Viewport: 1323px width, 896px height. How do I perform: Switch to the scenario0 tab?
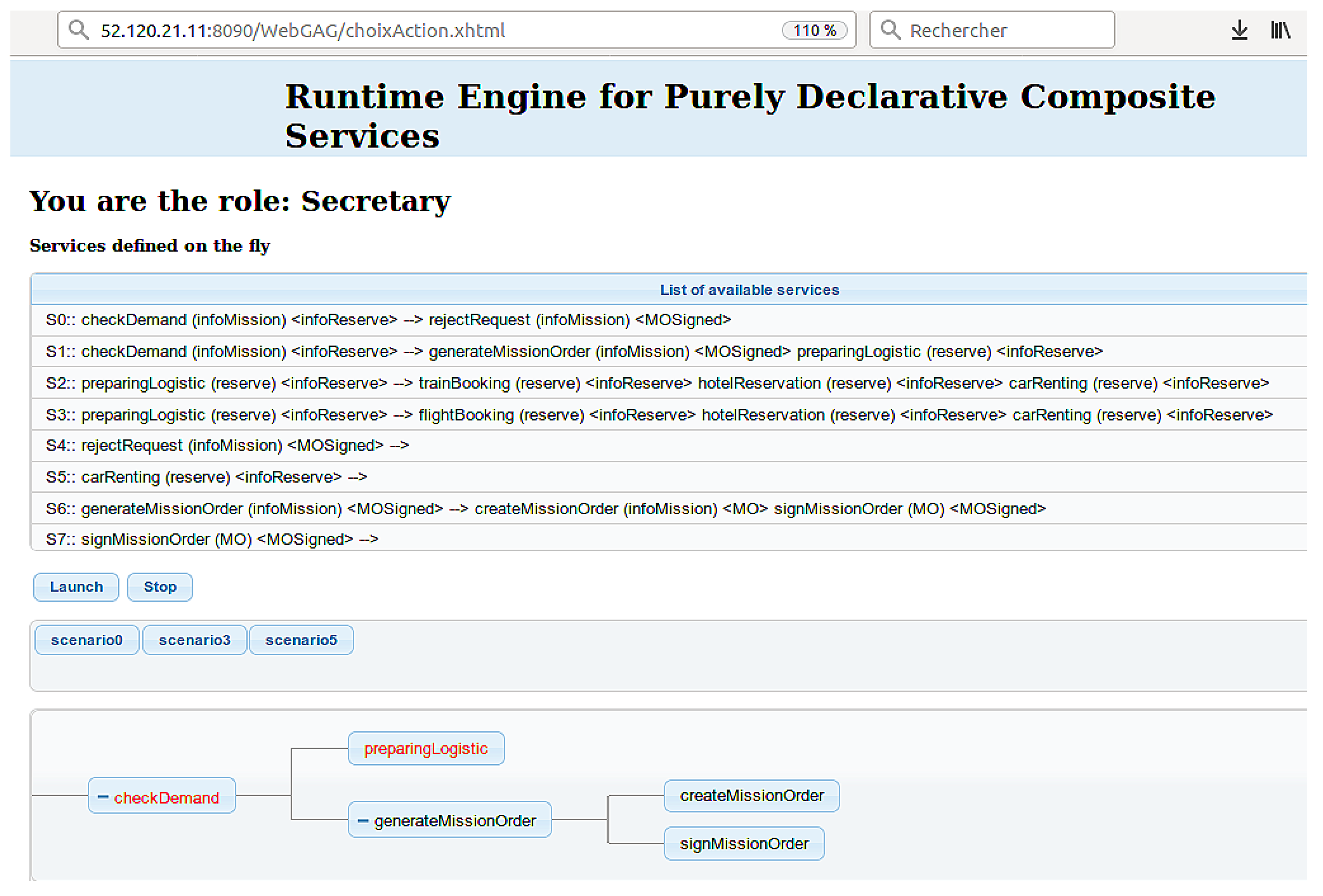tap(87, 640)
